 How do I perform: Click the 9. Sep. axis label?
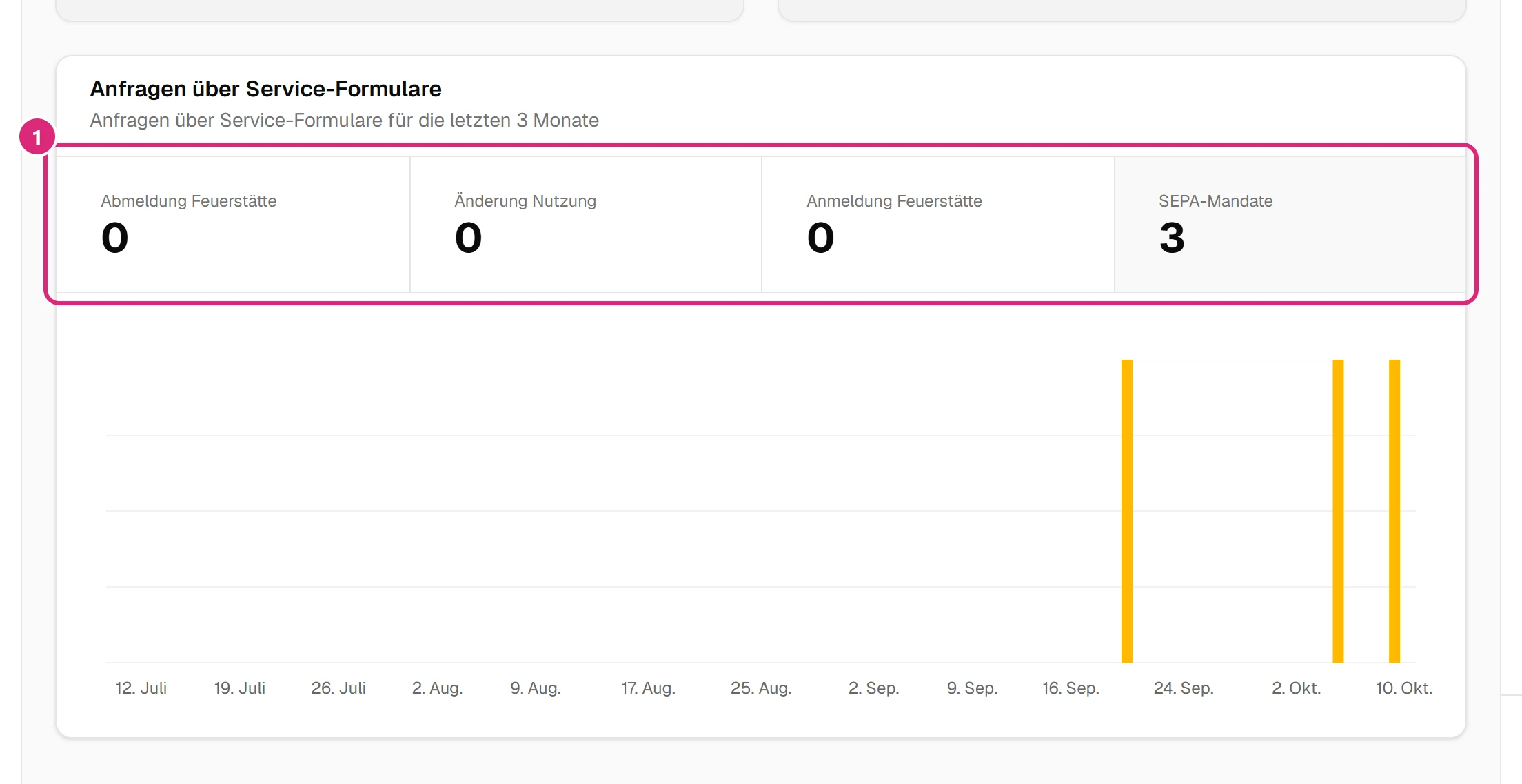click(972, 688)
